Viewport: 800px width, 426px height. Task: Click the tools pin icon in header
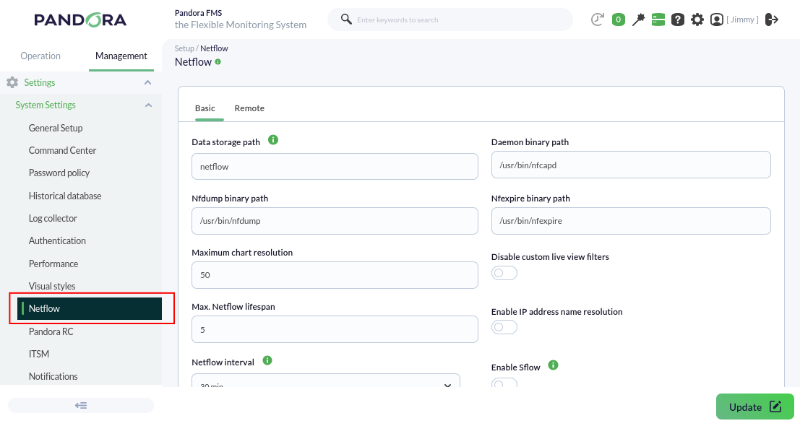638,19
